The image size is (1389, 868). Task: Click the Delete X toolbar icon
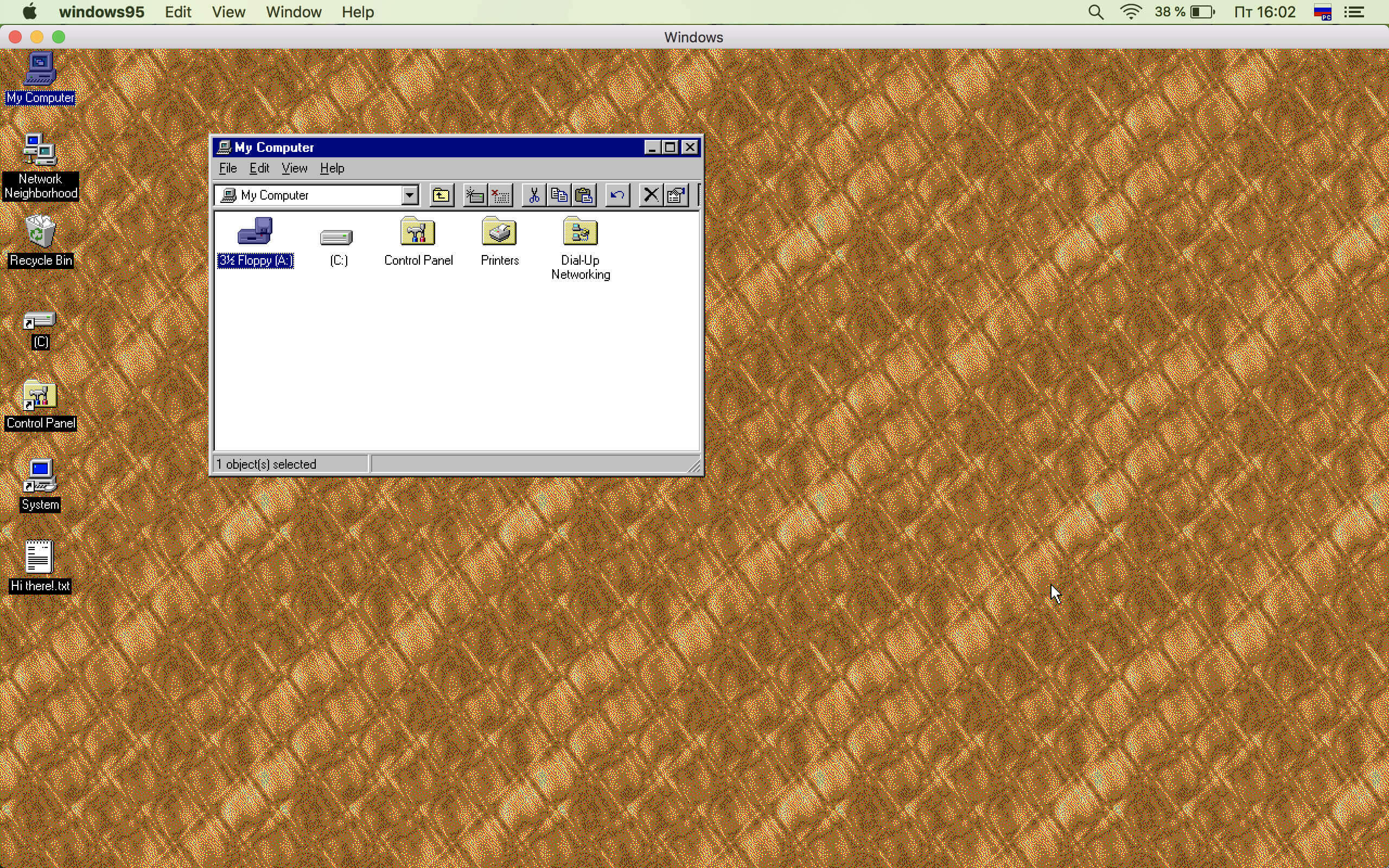point(651,195)
